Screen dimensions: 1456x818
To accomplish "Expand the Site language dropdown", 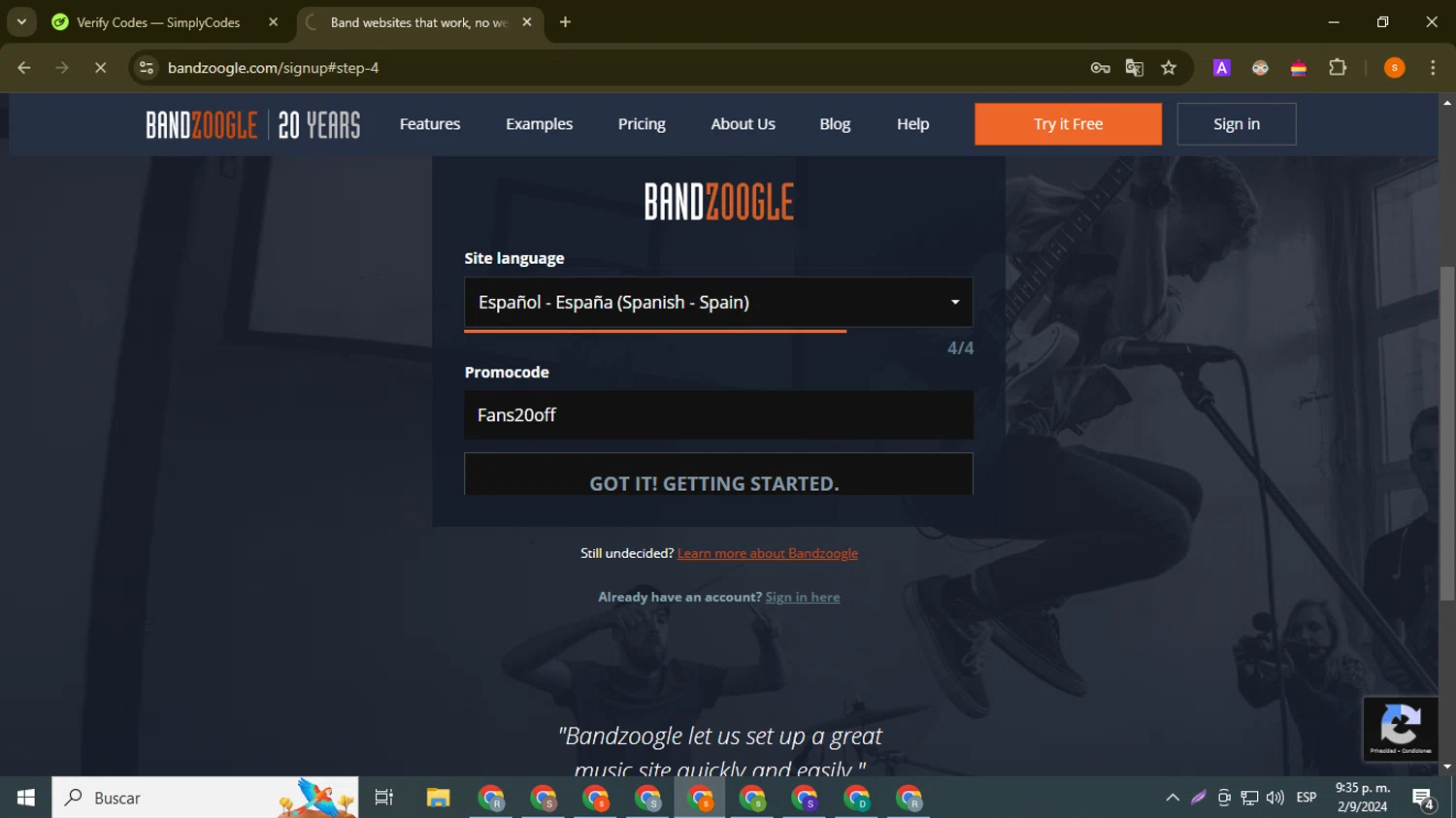I will click(718, 302).
